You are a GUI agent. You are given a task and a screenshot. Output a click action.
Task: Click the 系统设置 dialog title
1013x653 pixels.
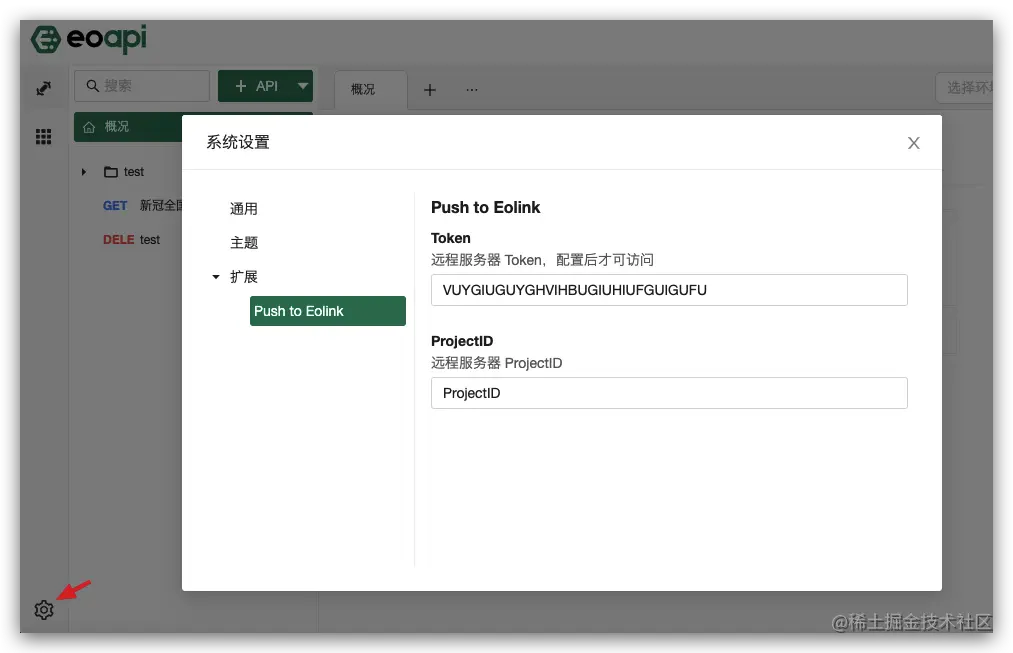click(238, 142)
